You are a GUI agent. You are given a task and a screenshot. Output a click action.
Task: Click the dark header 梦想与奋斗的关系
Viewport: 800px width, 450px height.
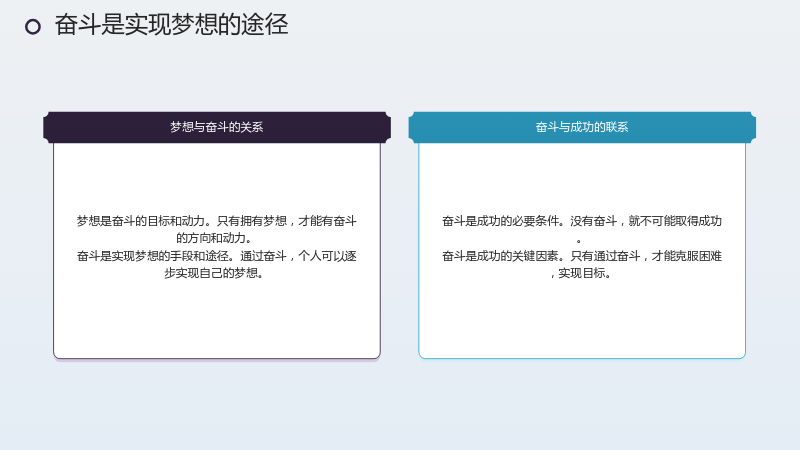coord(217,127)
